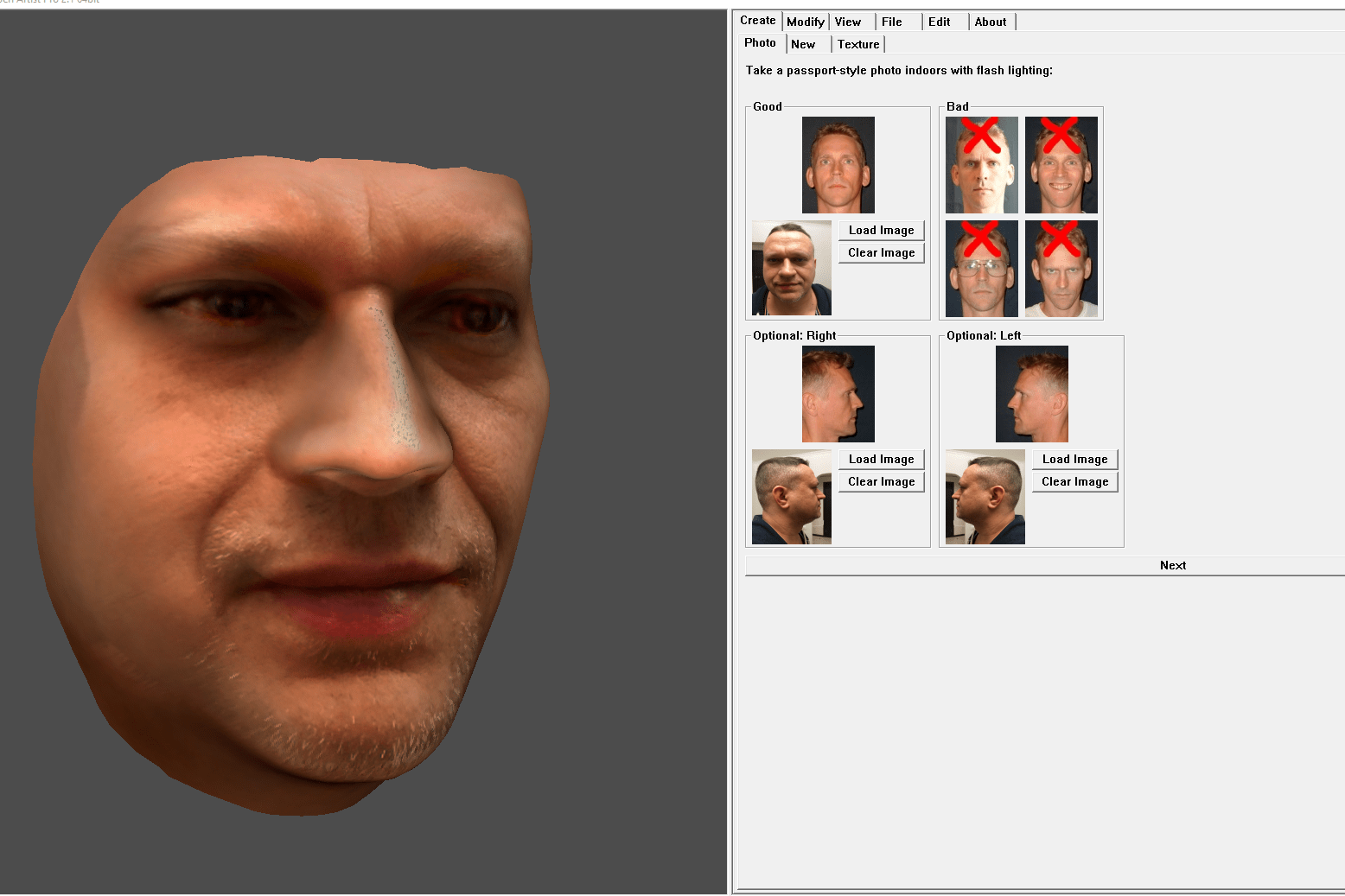Select the loaded left profile photo thumbnail
The height and width of the screenshot is (896, 1345).
(x=985, y=497)
